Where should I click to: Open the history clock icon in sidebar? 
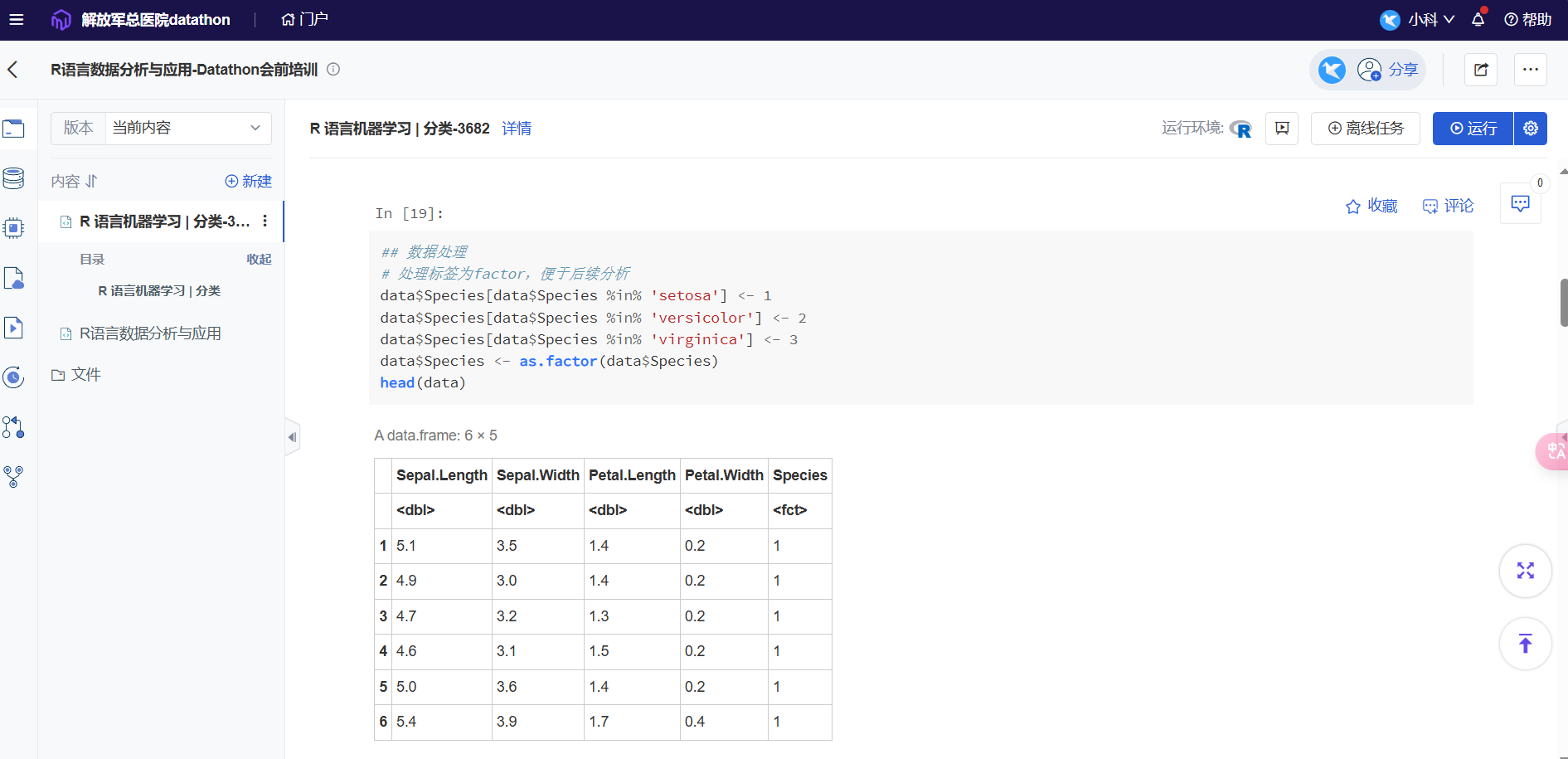coord(14,377)
